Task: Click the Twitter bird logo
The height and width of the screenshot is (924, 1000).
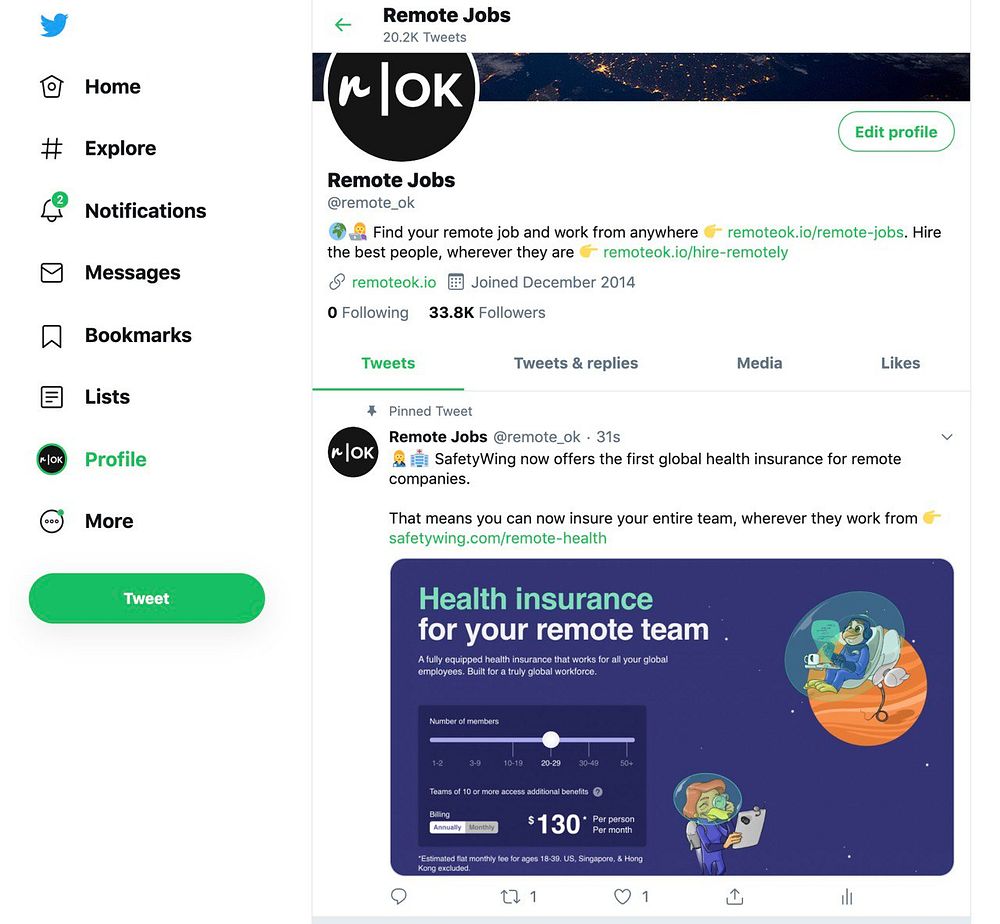Action: [54, 26]
